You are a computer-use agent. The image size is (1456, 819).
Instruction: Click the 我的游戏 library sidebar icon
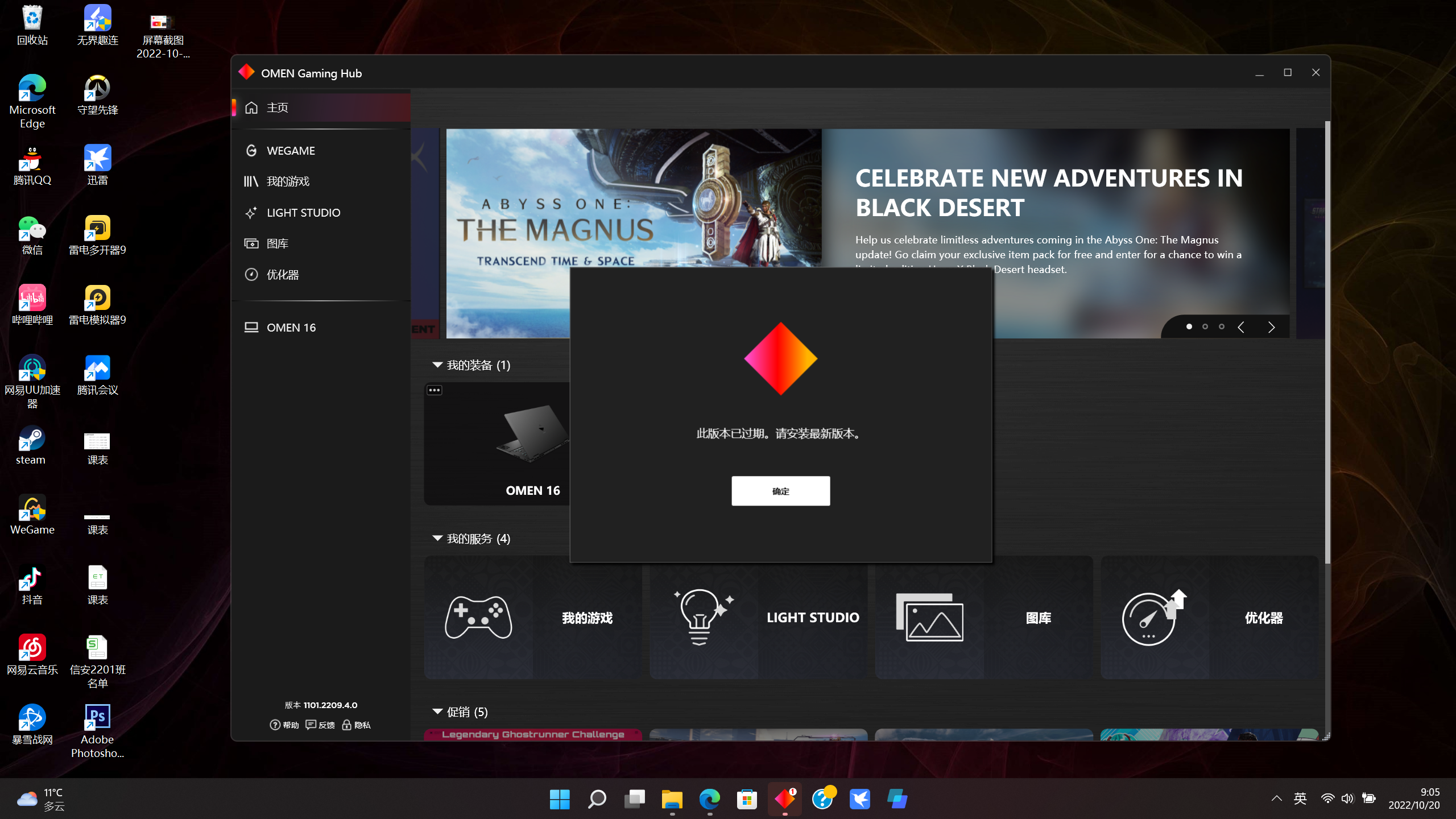[251, 181]
